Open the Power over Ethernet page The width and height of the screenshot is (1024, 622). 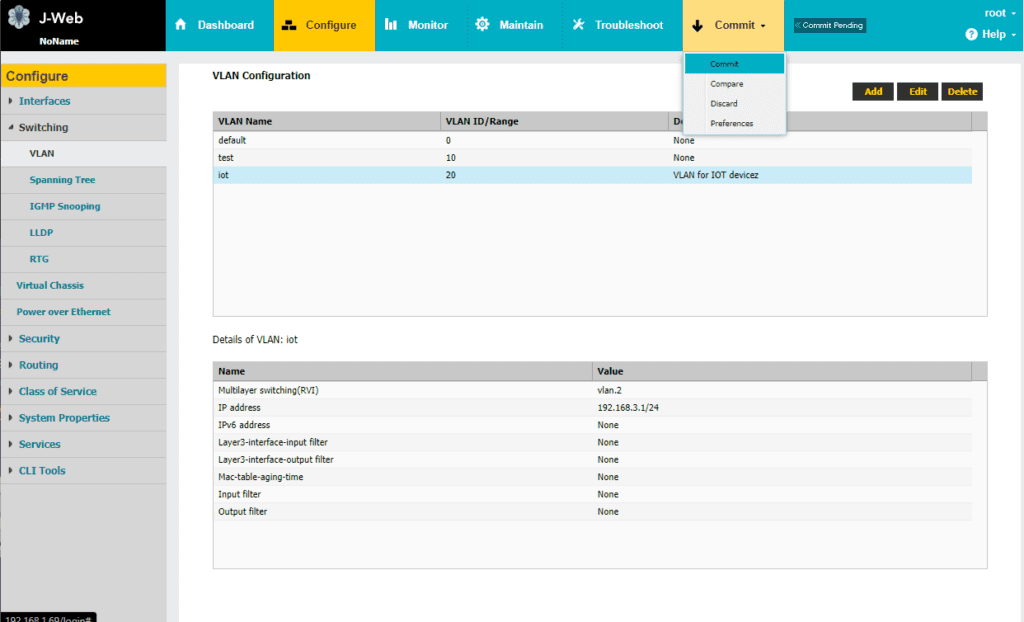pyautogui.click(x=84, y=312)
